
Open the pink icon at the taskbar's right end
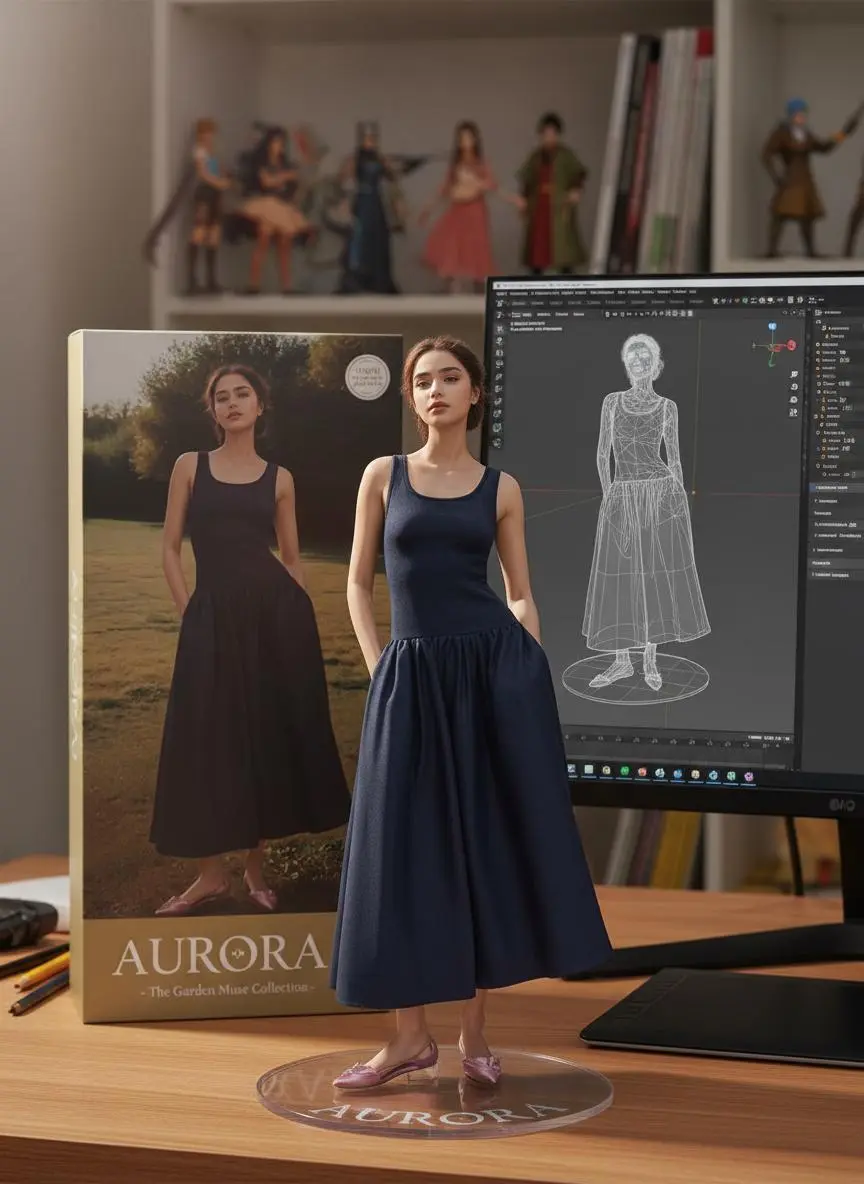(x=748, y=775)
